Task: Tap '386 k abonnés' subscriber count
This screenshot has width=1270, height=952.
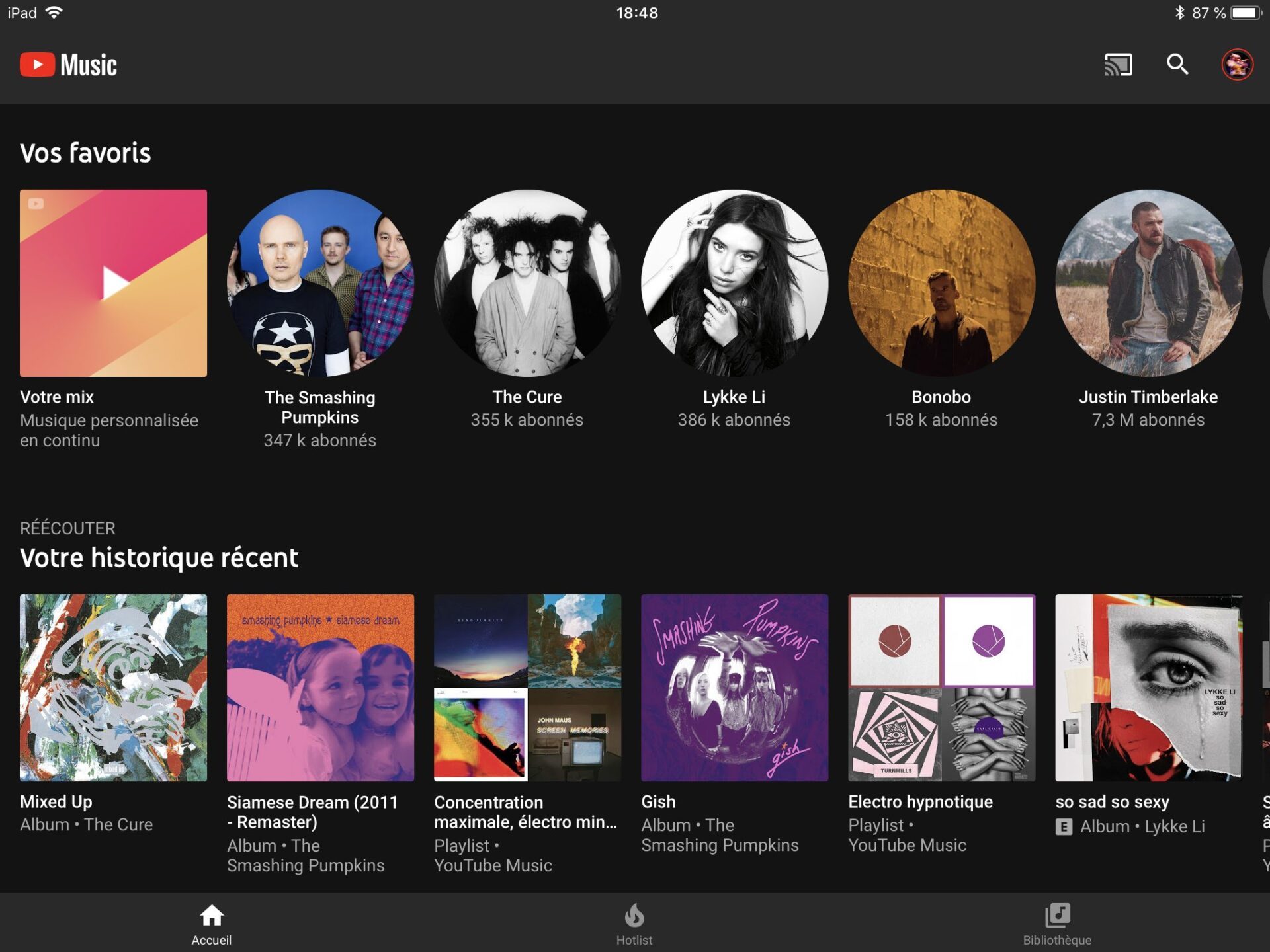Action: point(734,420)
